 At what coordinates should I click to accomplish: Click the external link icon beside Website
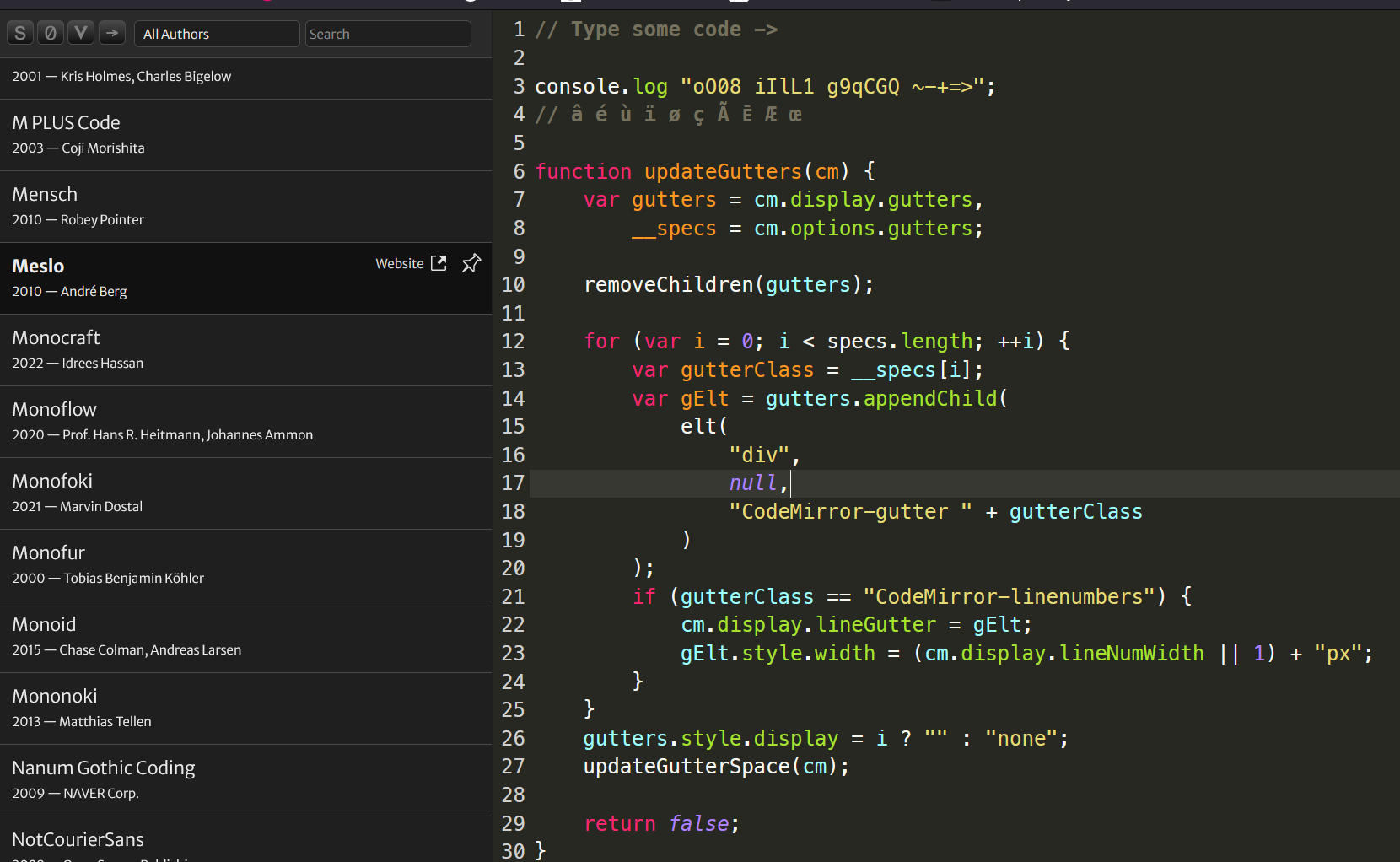pos(439,263)
